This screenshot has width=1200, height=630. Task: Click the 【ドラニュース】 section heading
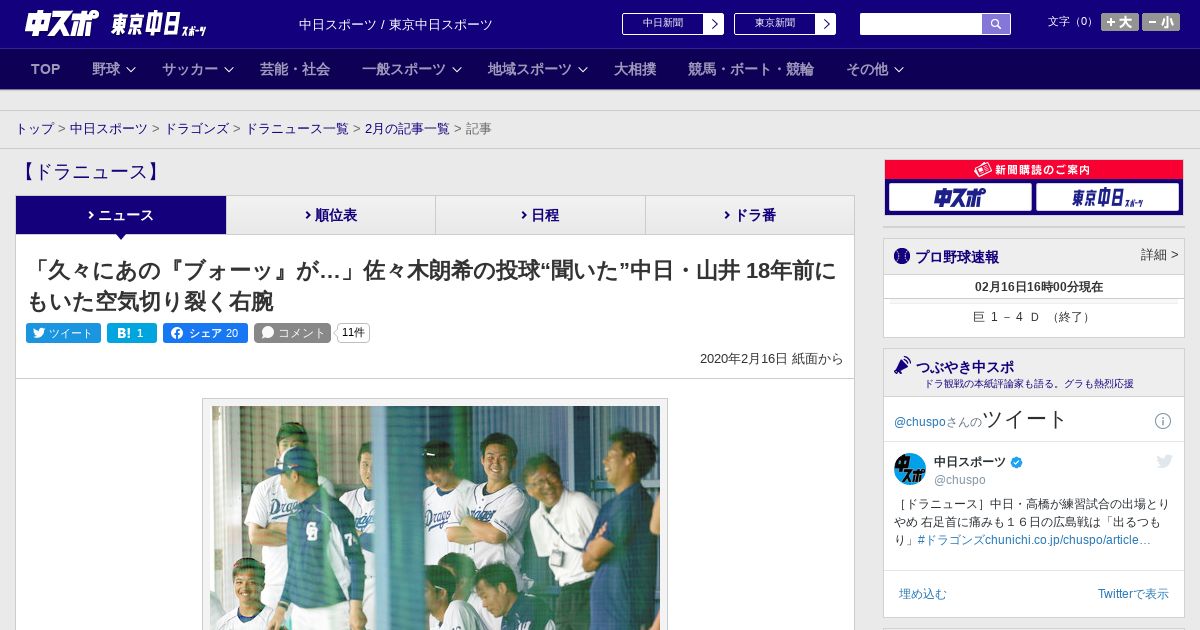90,172
